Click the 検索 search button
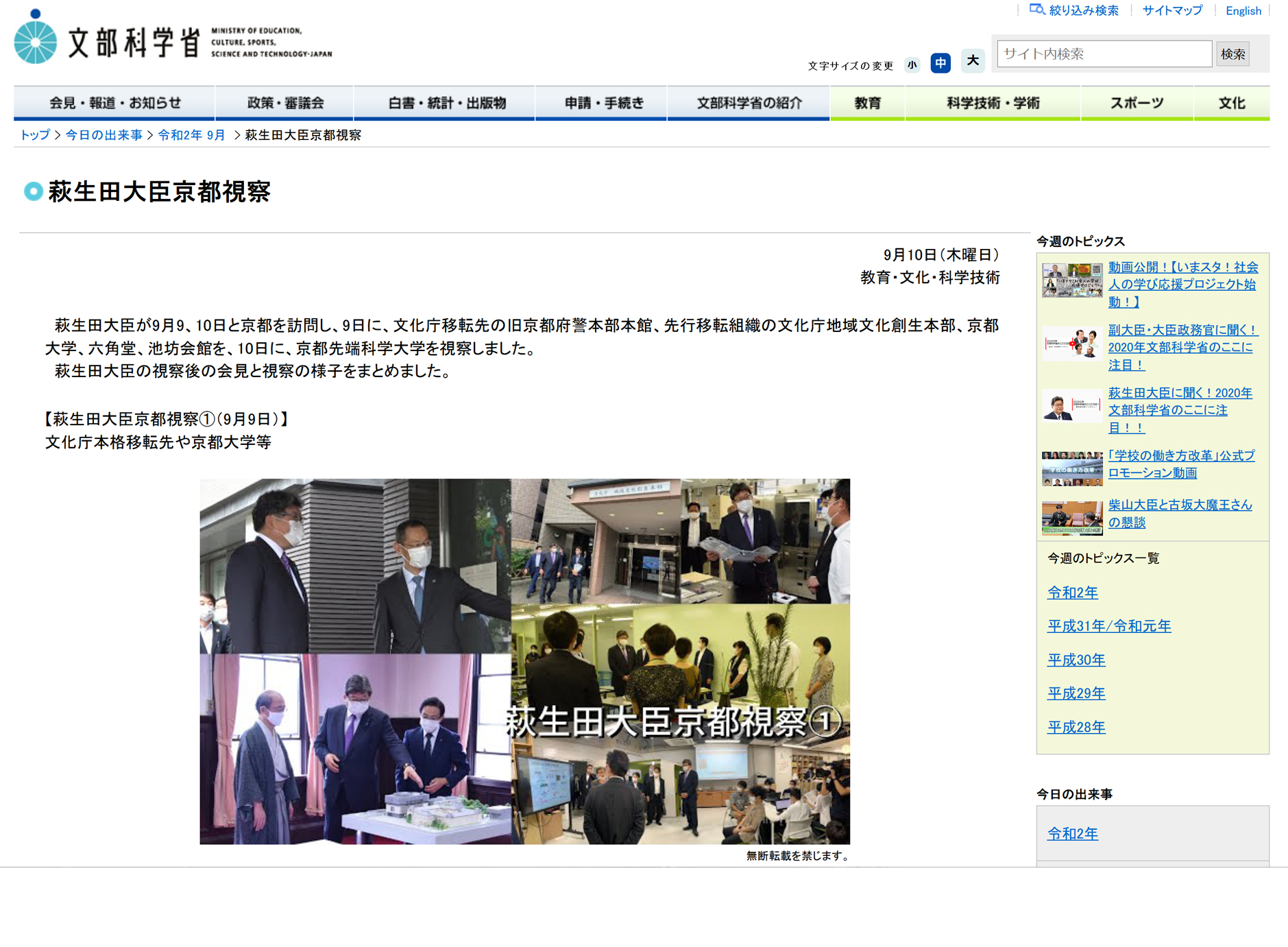 [1232, 53]
